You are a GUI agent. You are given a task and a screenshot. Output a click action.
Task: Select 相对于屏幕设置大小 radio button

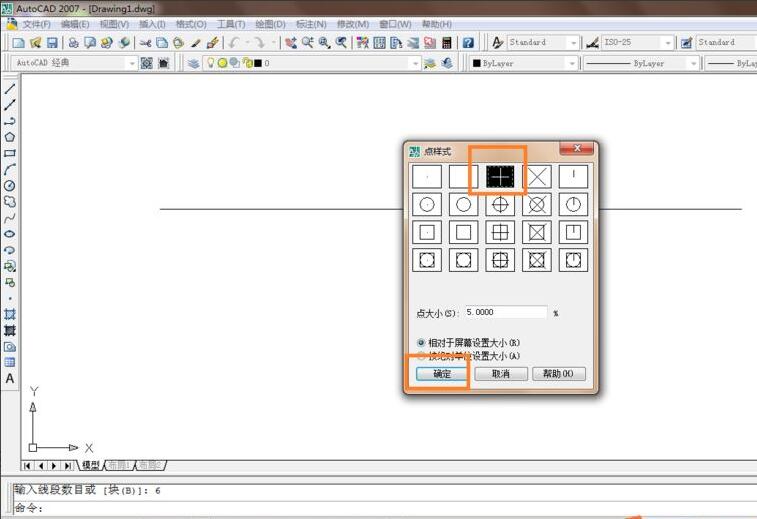point(421,343)
